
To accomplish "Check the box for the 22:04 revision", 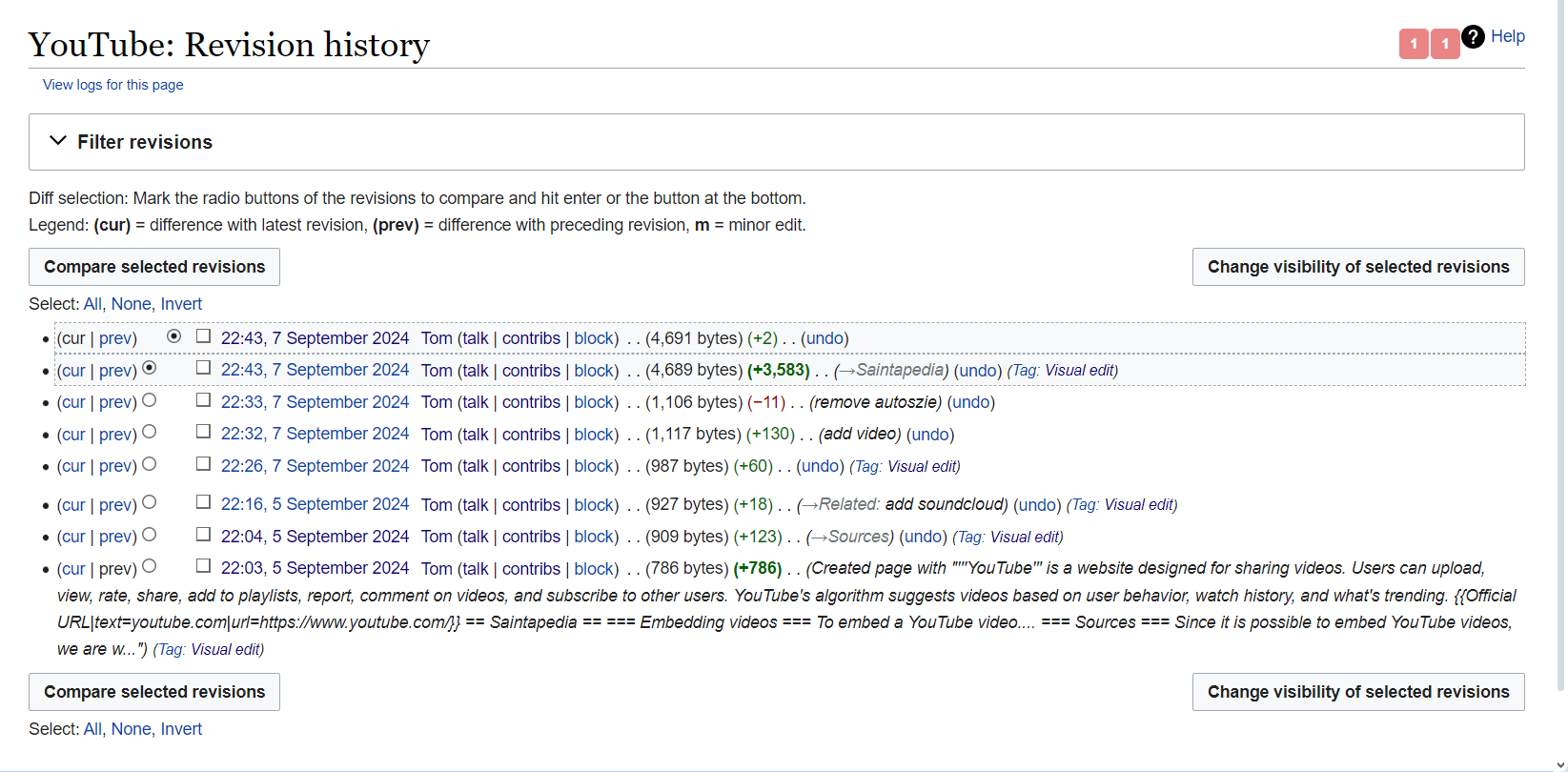I will (x=203, y=534).
